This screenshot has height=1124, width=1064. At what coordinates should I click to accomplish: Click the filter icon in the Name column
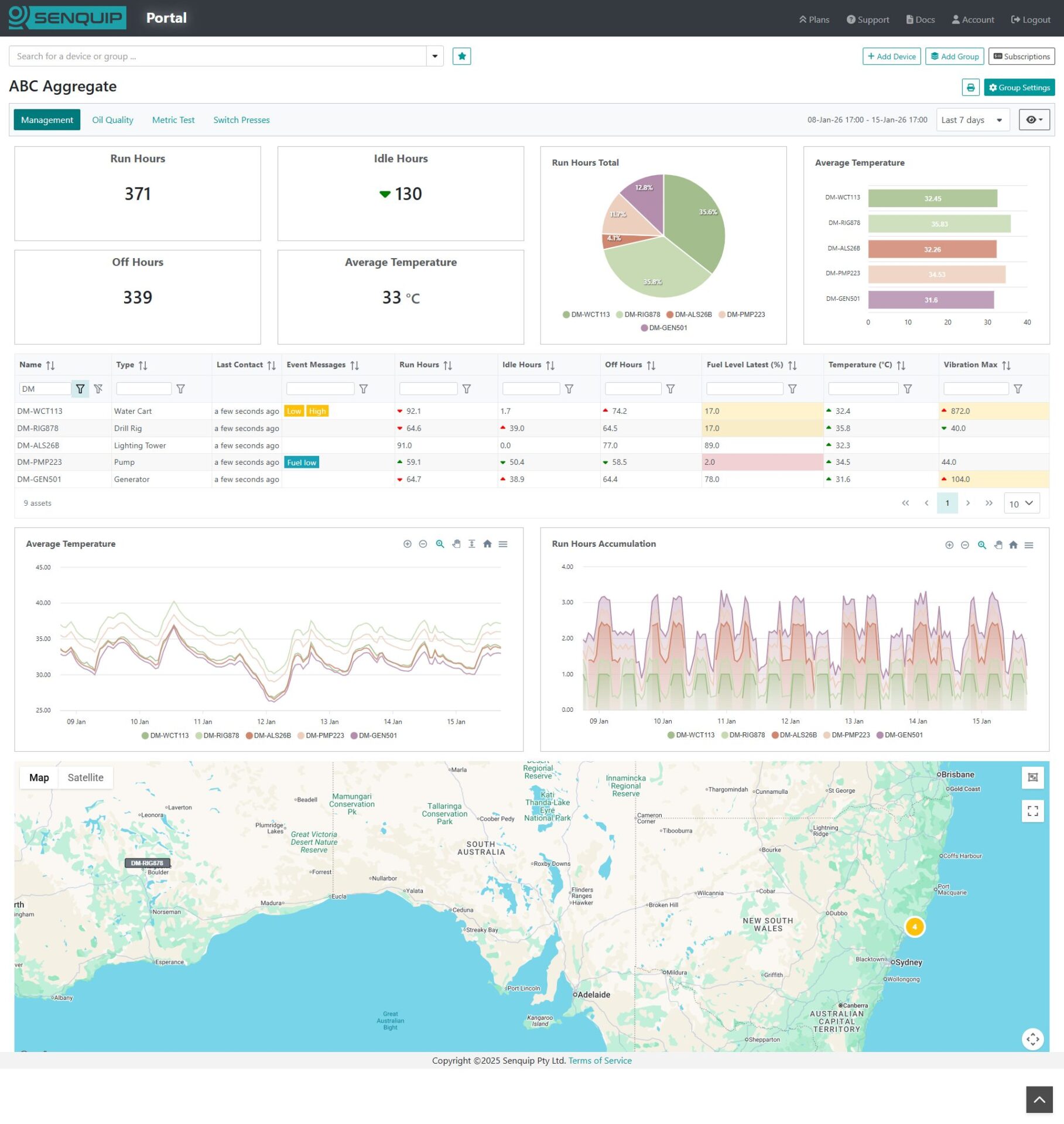(80, 388)
